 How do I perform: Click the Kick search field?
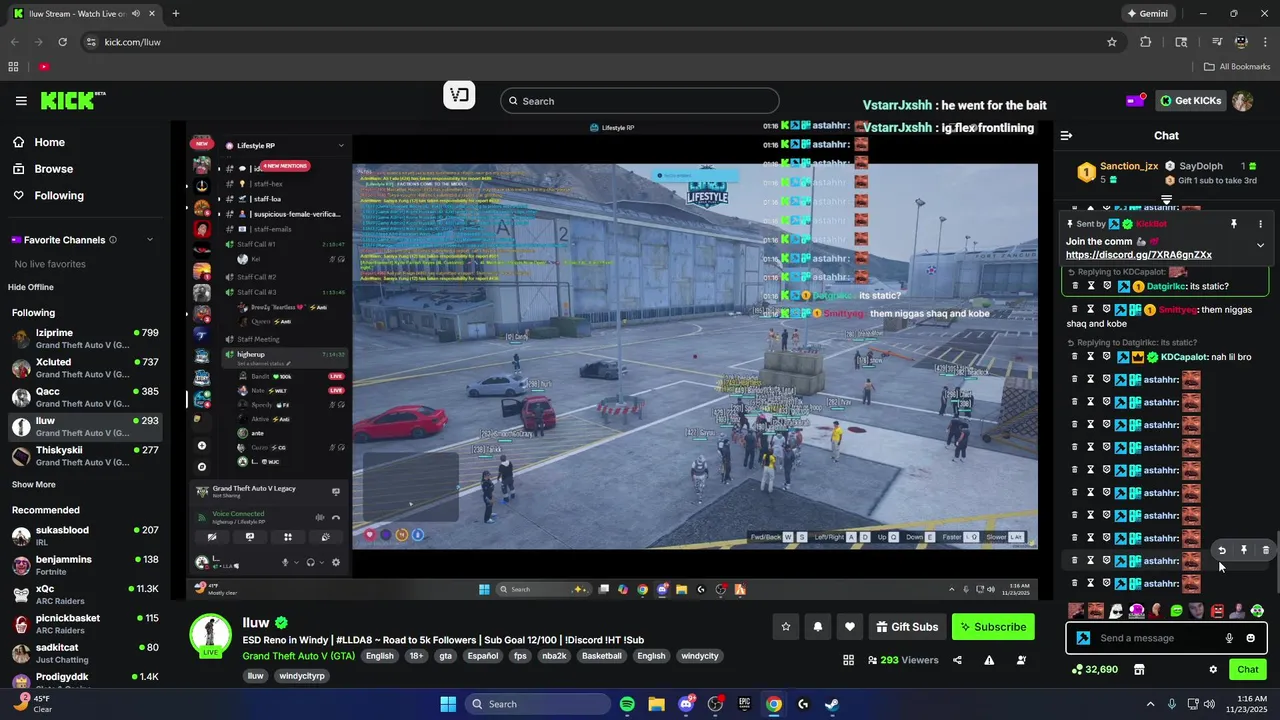pos(640,101)
